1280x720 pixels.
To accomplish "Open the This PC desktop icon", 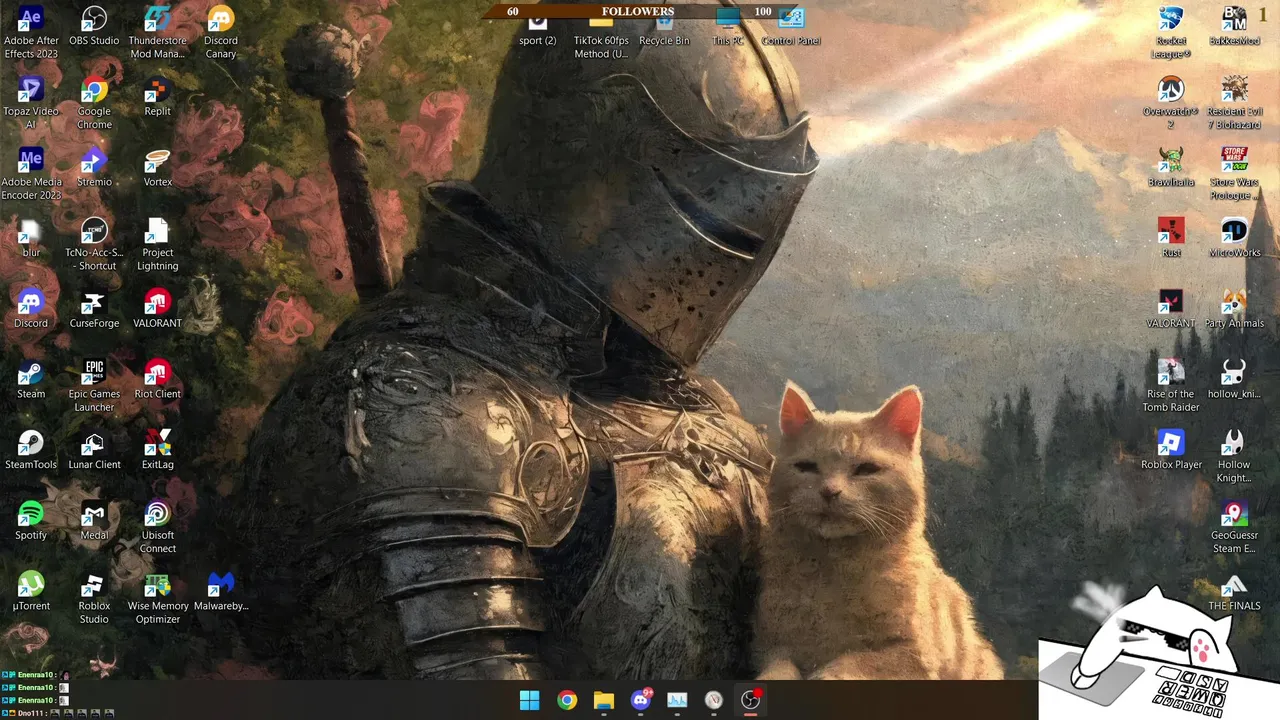I will 728,28.
